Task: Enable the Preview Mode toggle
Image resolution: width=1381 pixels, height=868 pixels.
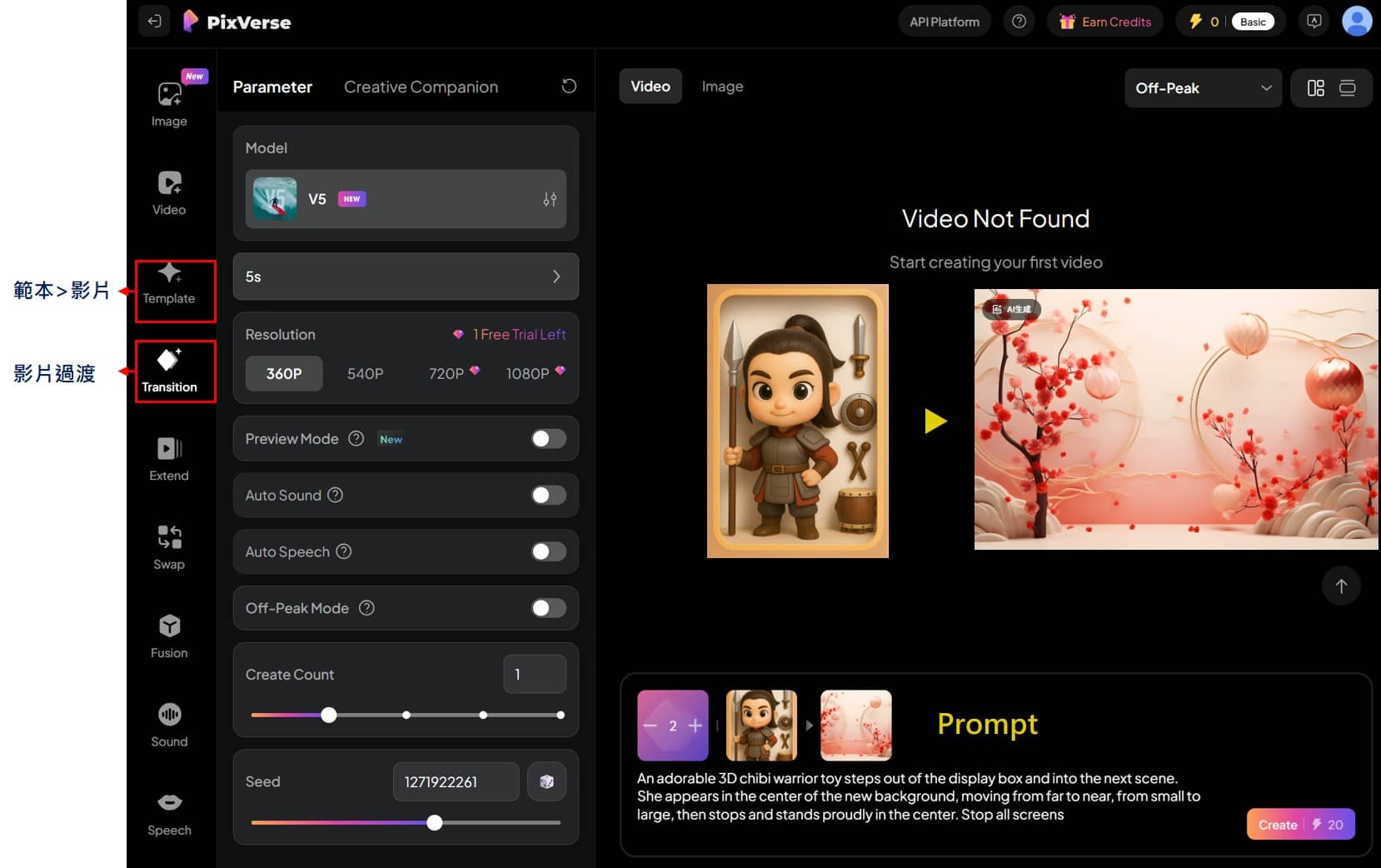Action: tap(548, 439)
